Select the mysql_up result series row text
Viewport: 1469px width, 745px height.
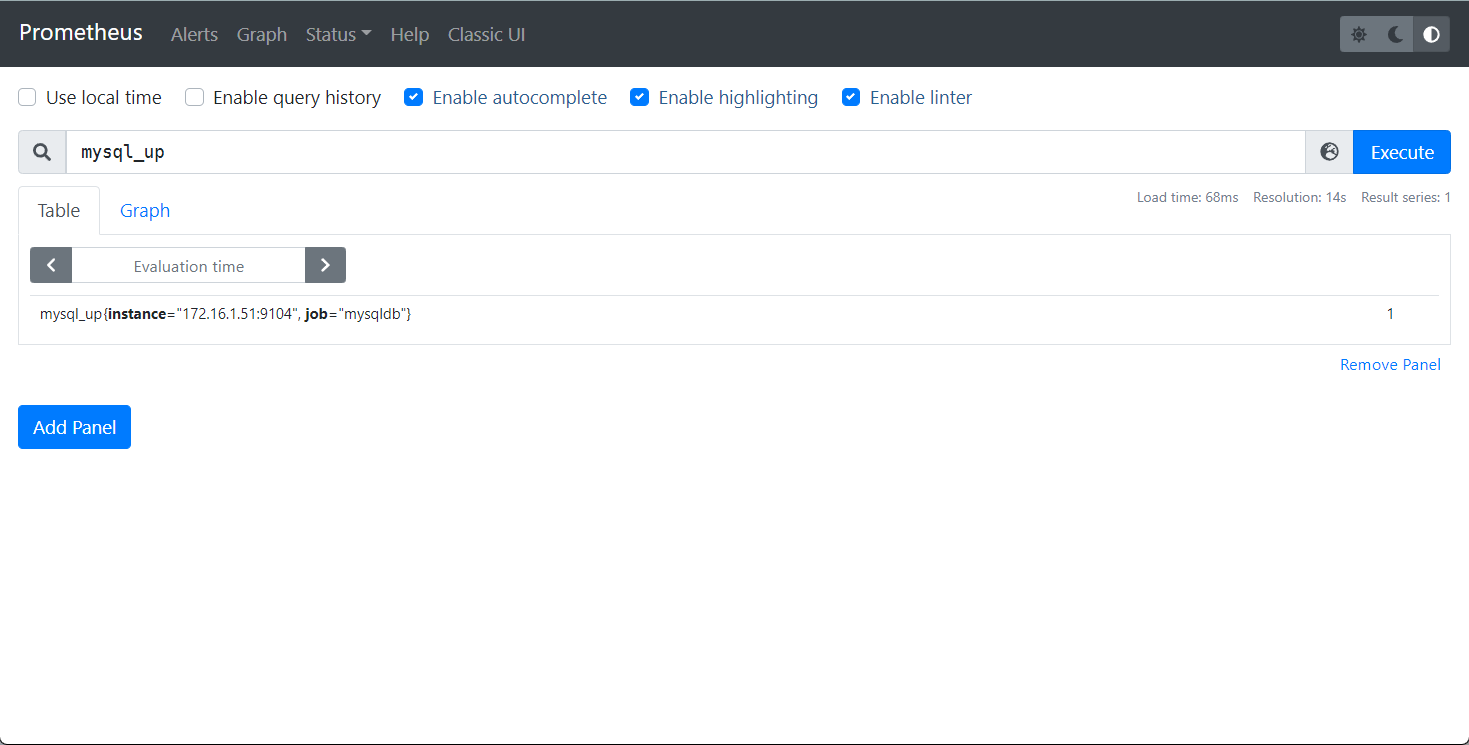coord(226,314)
